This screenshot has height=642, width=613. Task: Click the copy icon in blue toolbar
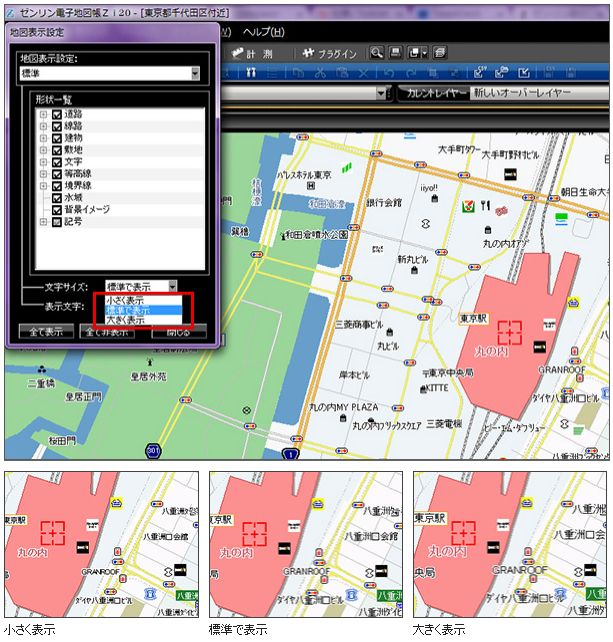tap(299, 73)
